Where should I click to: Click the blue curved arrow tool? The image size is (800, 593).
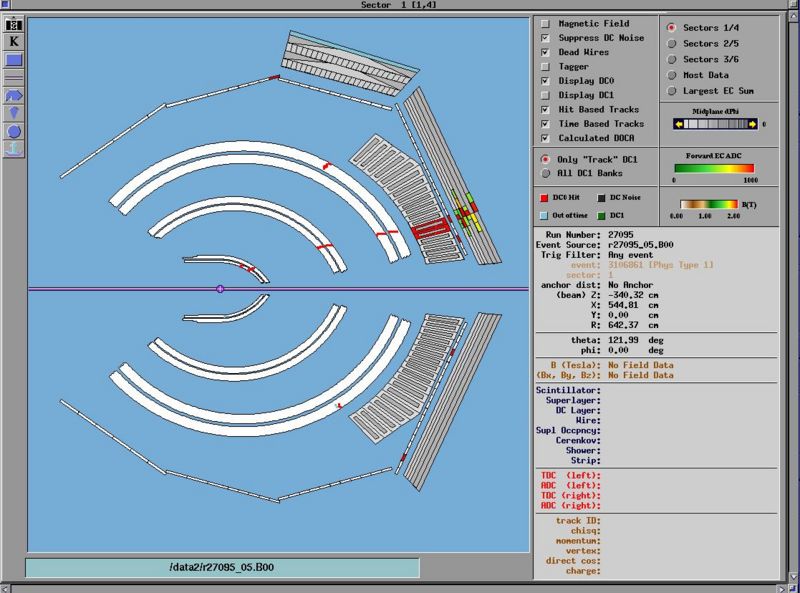point(14,95)
